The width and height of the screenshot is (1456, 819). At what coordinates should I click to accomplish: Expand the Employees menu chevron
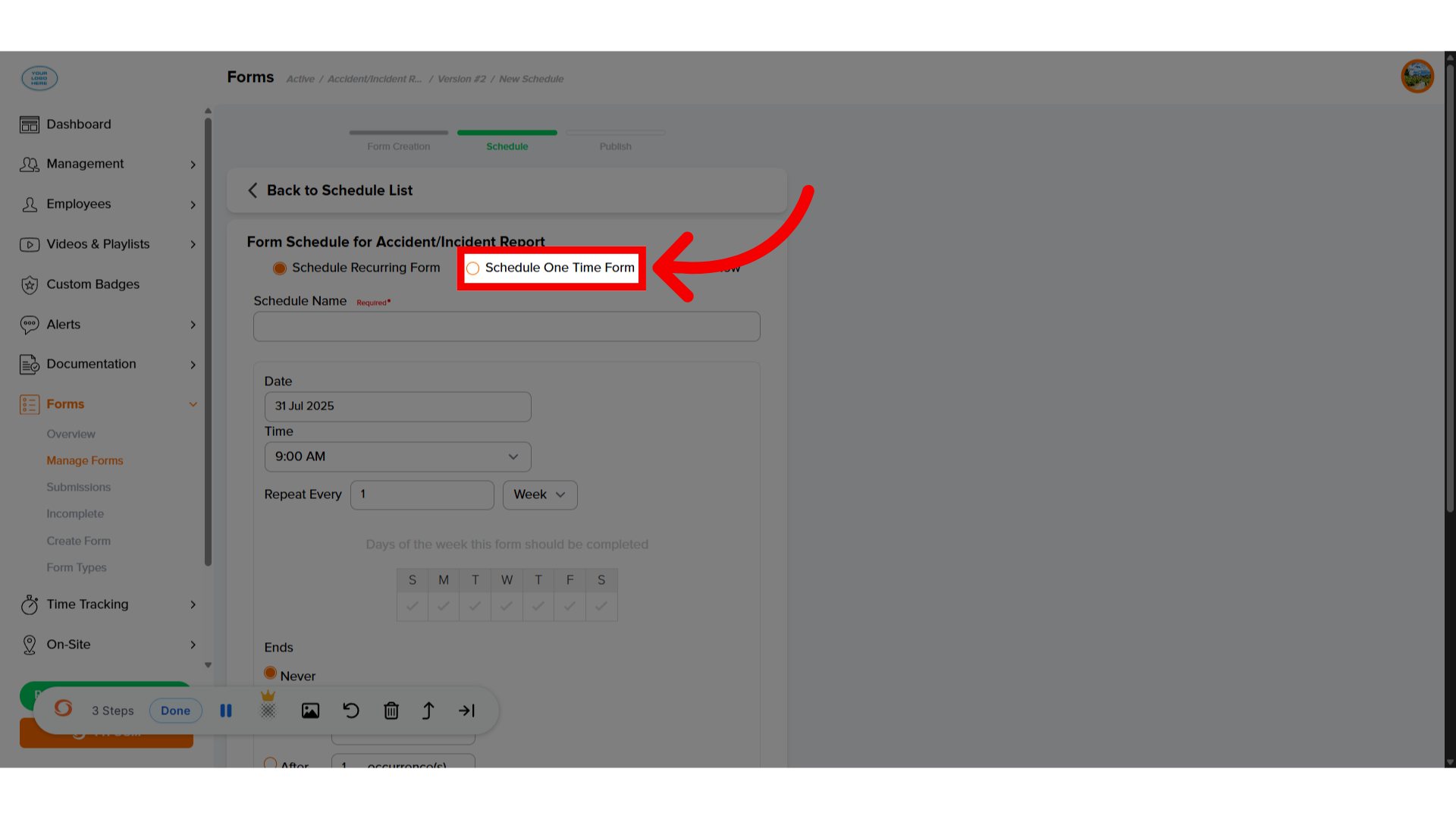tap(193, 205)
